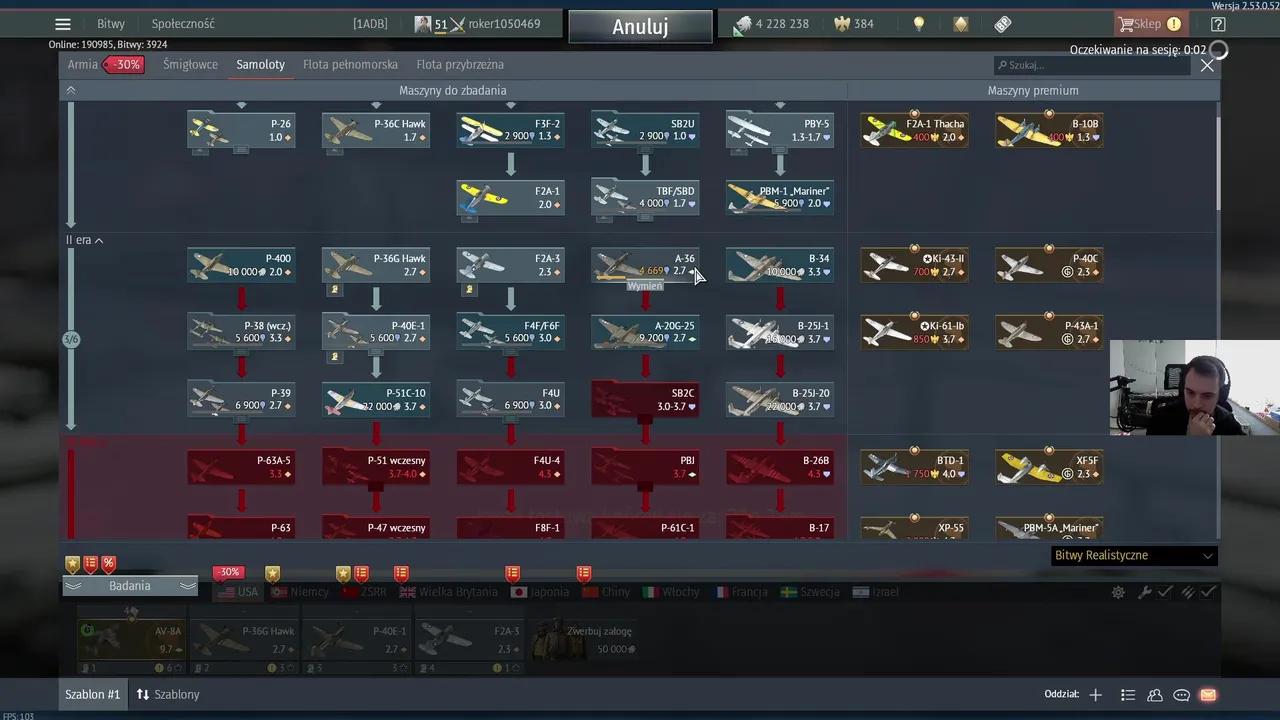
Task: Select the P-40E-1 crew slot
Action: pyautogui.click(x=357, y=640)
